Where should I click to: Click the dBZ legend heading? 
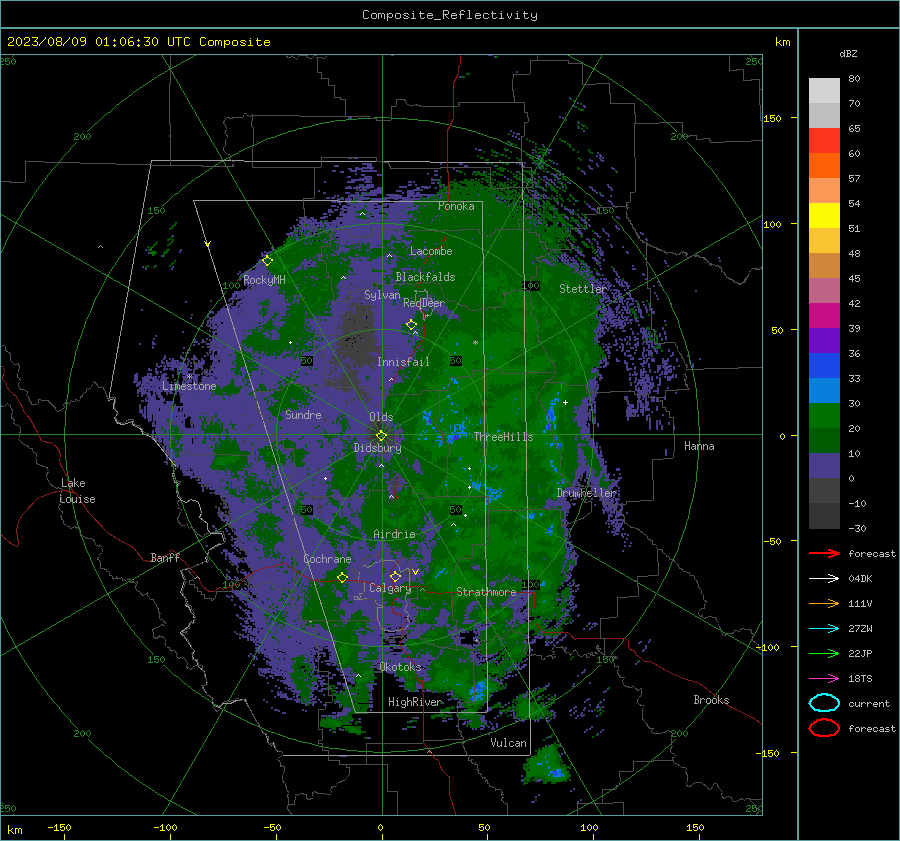[x=848, y=54]
